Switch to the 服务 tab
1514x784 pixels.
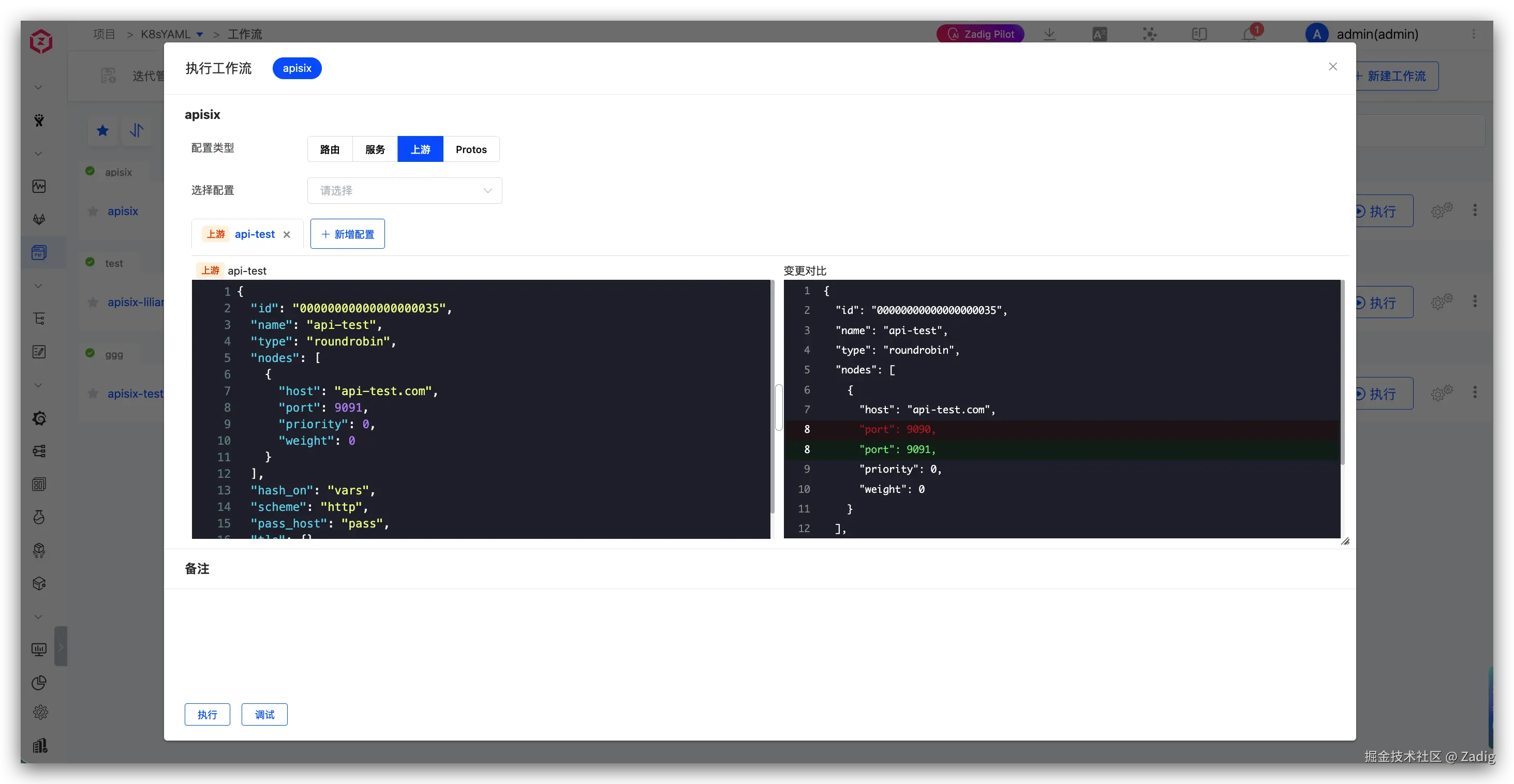pyautogui.click(x=375, y=149)
